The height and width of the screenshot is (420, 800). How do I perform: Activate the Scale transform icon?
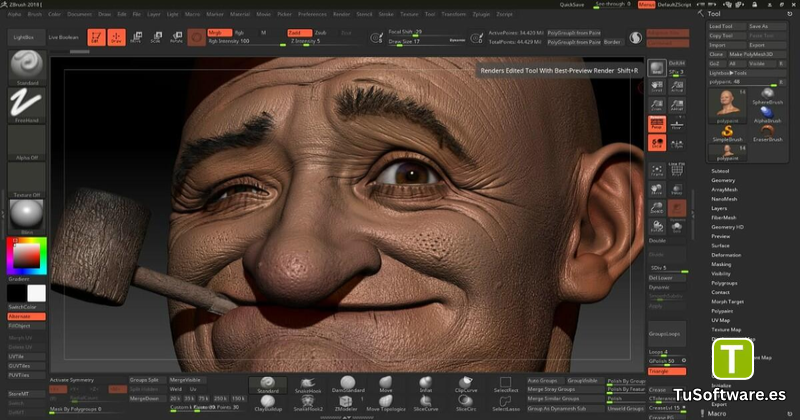tap(156, 37)
